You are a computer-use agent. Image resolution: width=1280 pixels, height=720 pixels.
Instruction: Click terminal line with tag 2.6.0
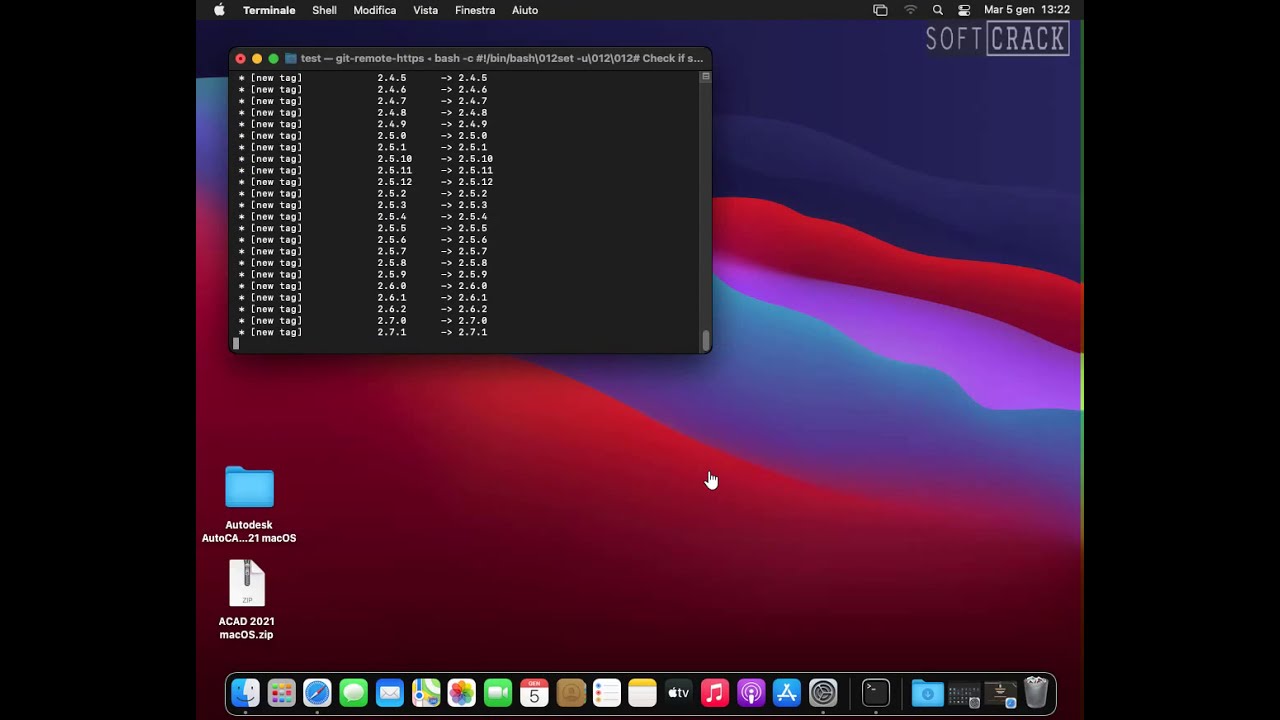pyautogui.click(x=363, y=286)
